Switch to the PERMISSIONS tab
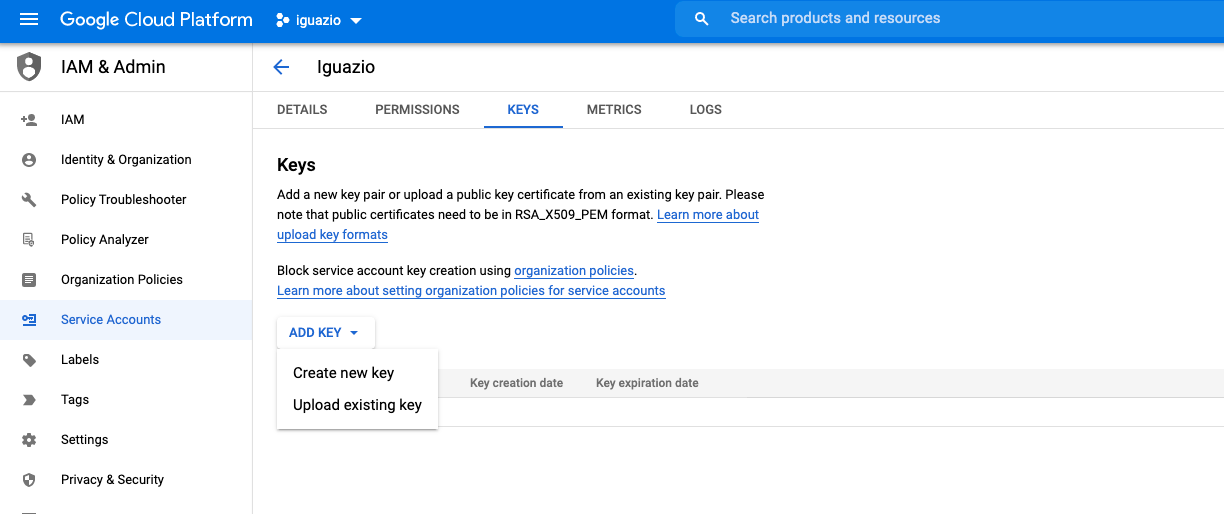 click(417, 110)
